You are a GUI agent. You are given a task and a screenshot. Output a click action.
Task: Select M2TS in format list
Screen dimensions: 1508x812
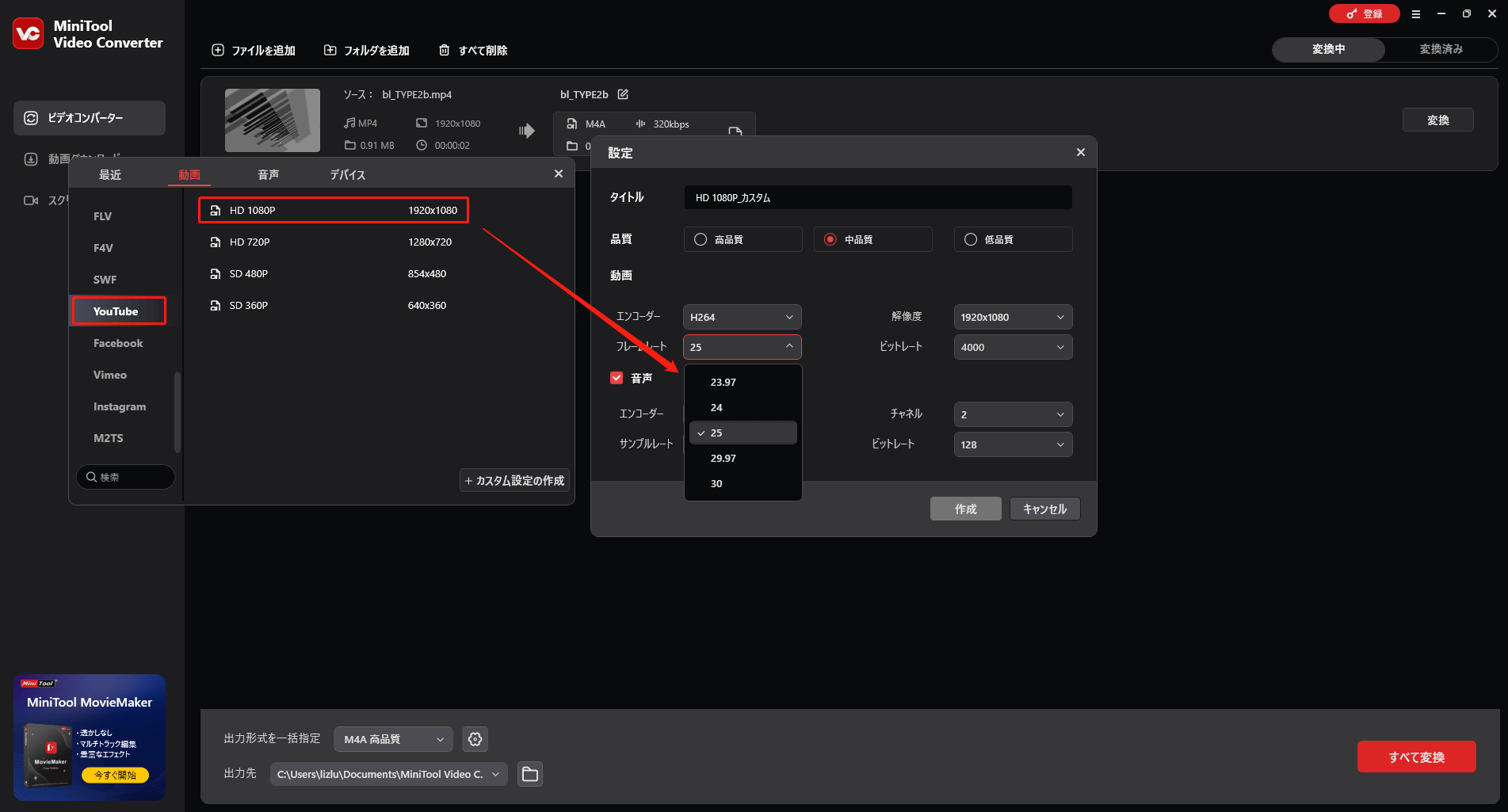click(109, 438)
